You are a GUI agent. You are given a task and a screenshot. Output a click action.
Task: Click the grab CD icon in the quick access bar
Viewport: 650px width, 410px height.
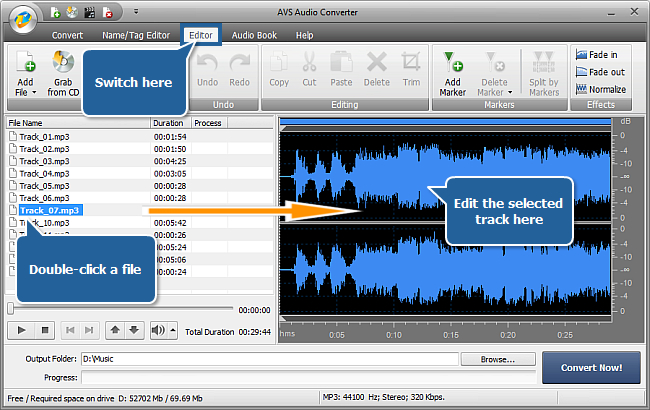[x=72, y=13]
